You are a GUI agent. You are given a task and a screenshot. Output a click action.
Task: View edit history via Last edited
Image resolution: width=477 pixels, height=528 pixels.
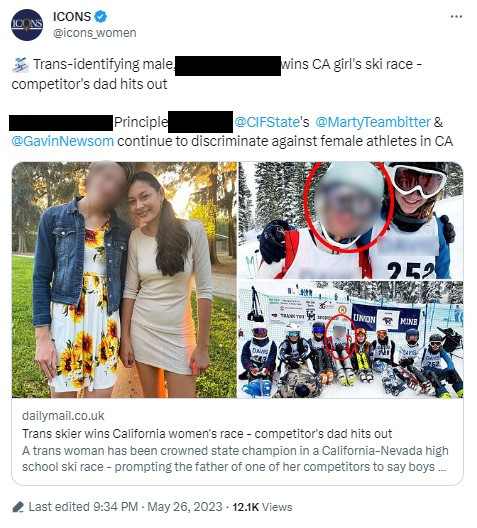click(59, 507)
